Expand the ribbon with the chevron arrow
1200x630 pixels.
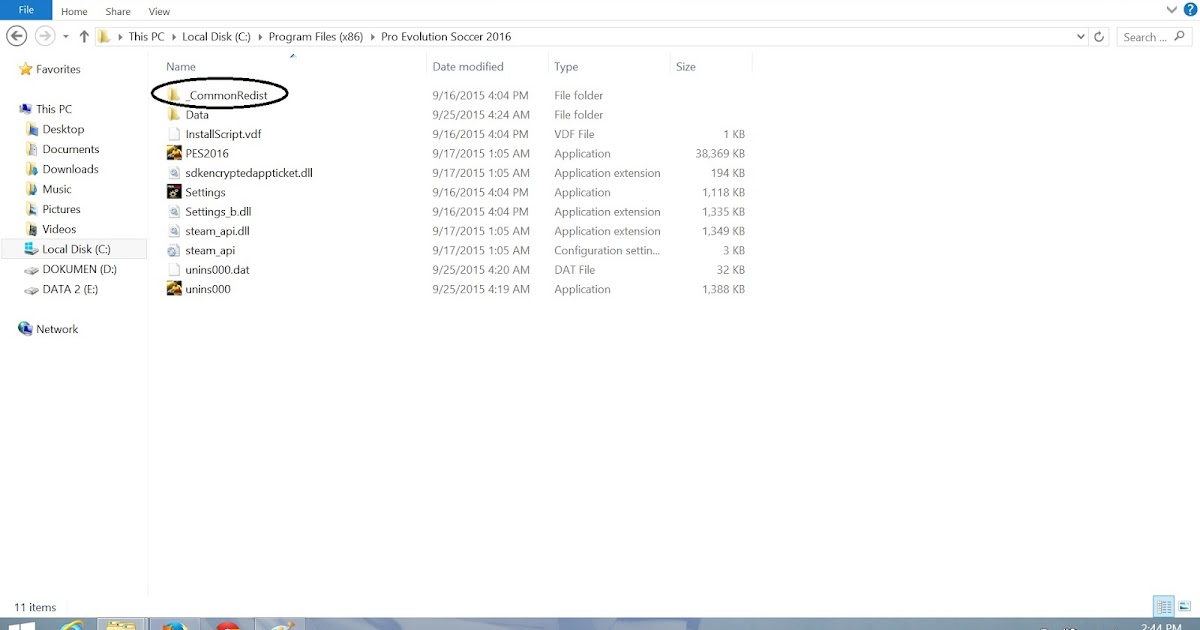click(x=1172, y=9)
